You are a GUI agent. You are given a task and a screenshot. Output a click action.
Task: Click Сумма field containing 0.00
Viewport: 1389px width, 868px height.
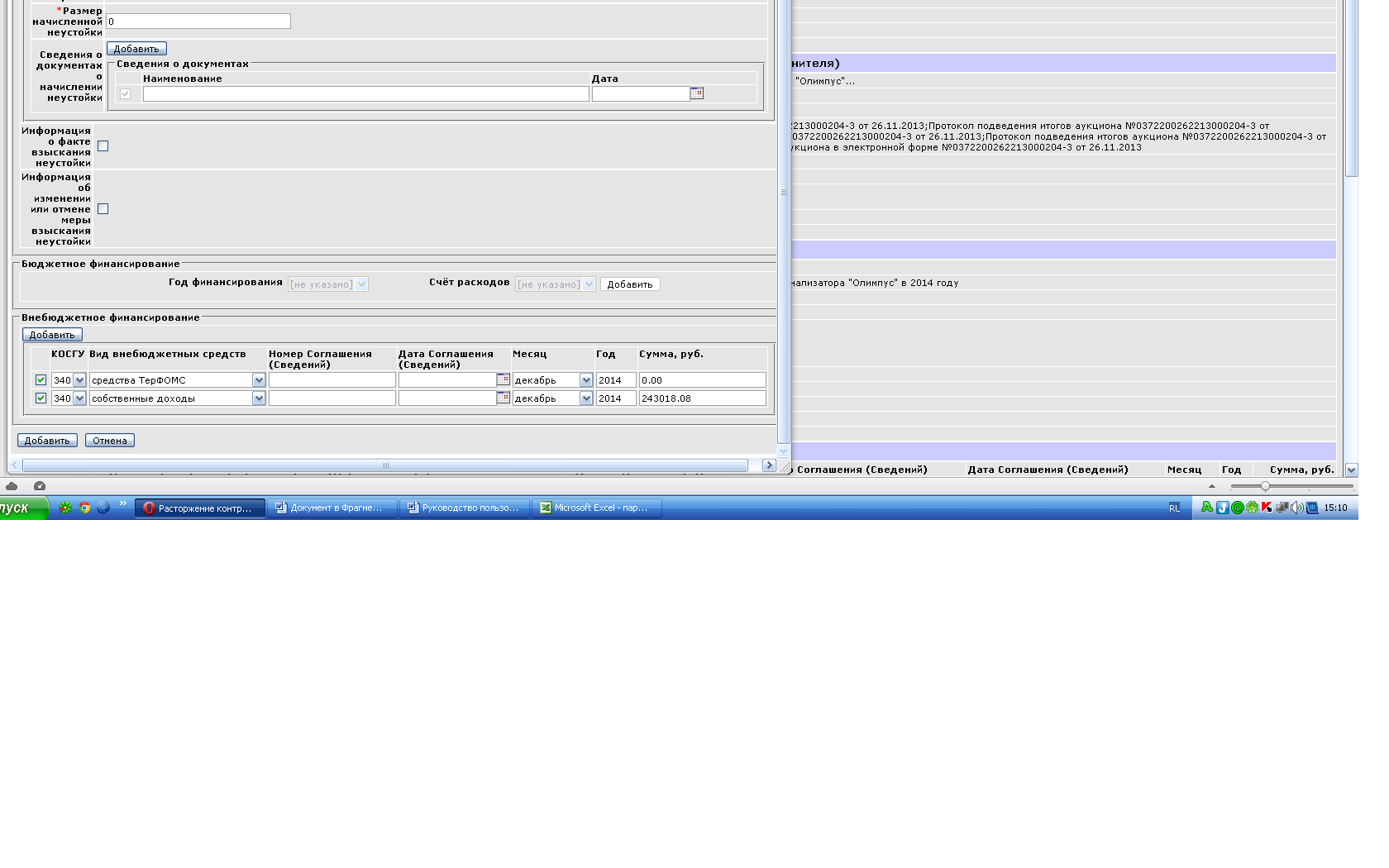pos(703,380)
